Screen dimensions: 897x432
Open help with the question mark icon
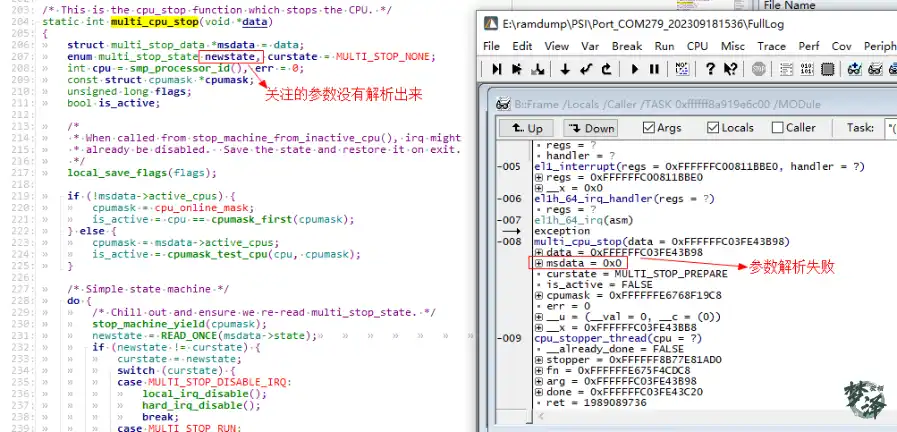[x=710, y=69]
